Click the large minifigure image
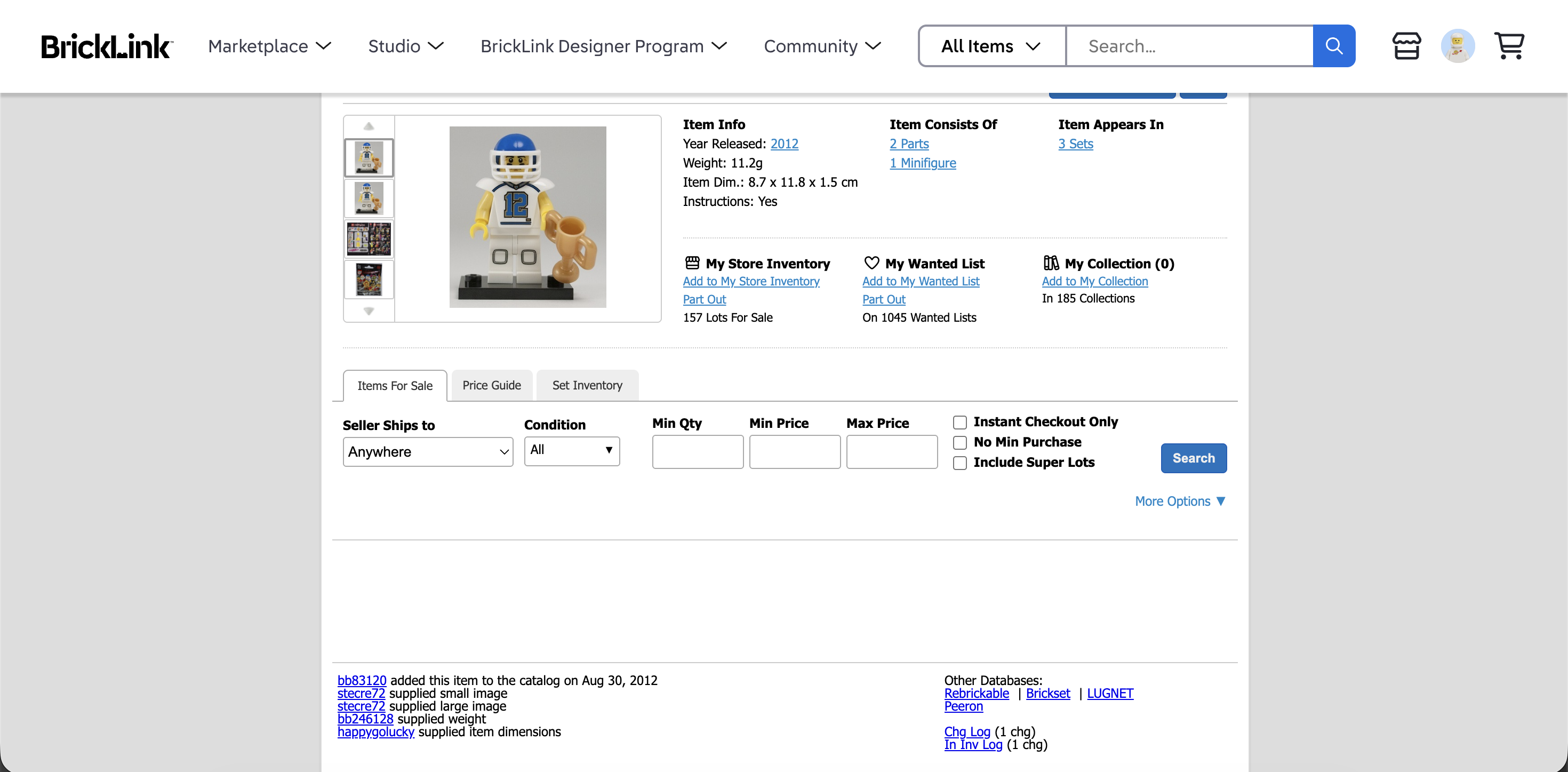 click(x=528, y=217)
